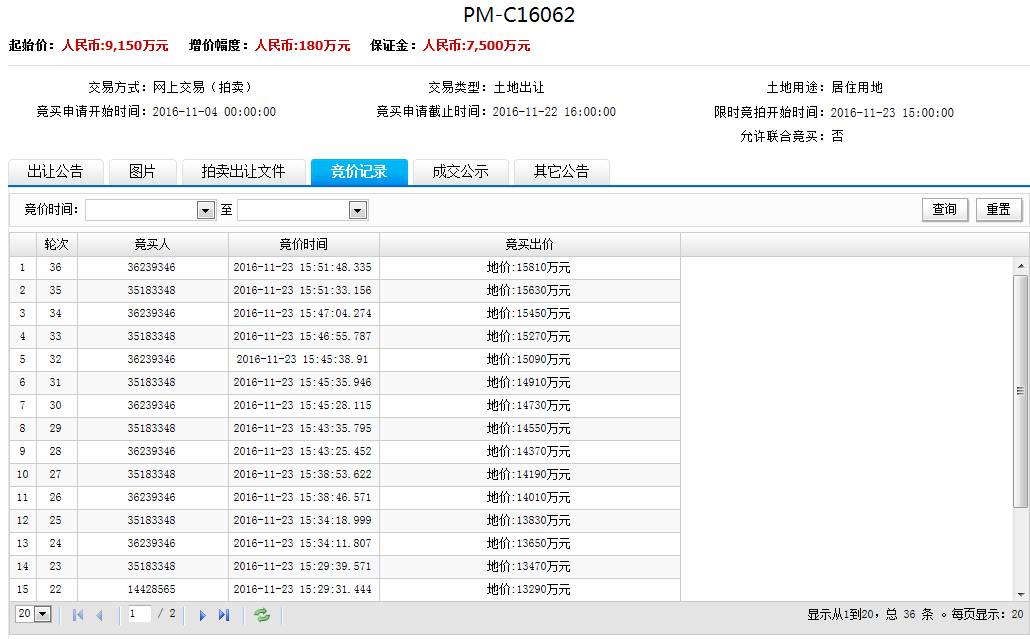Sort by the 竞买出价 column header
Screen dimensions: 1030x639
click(529, 244)
